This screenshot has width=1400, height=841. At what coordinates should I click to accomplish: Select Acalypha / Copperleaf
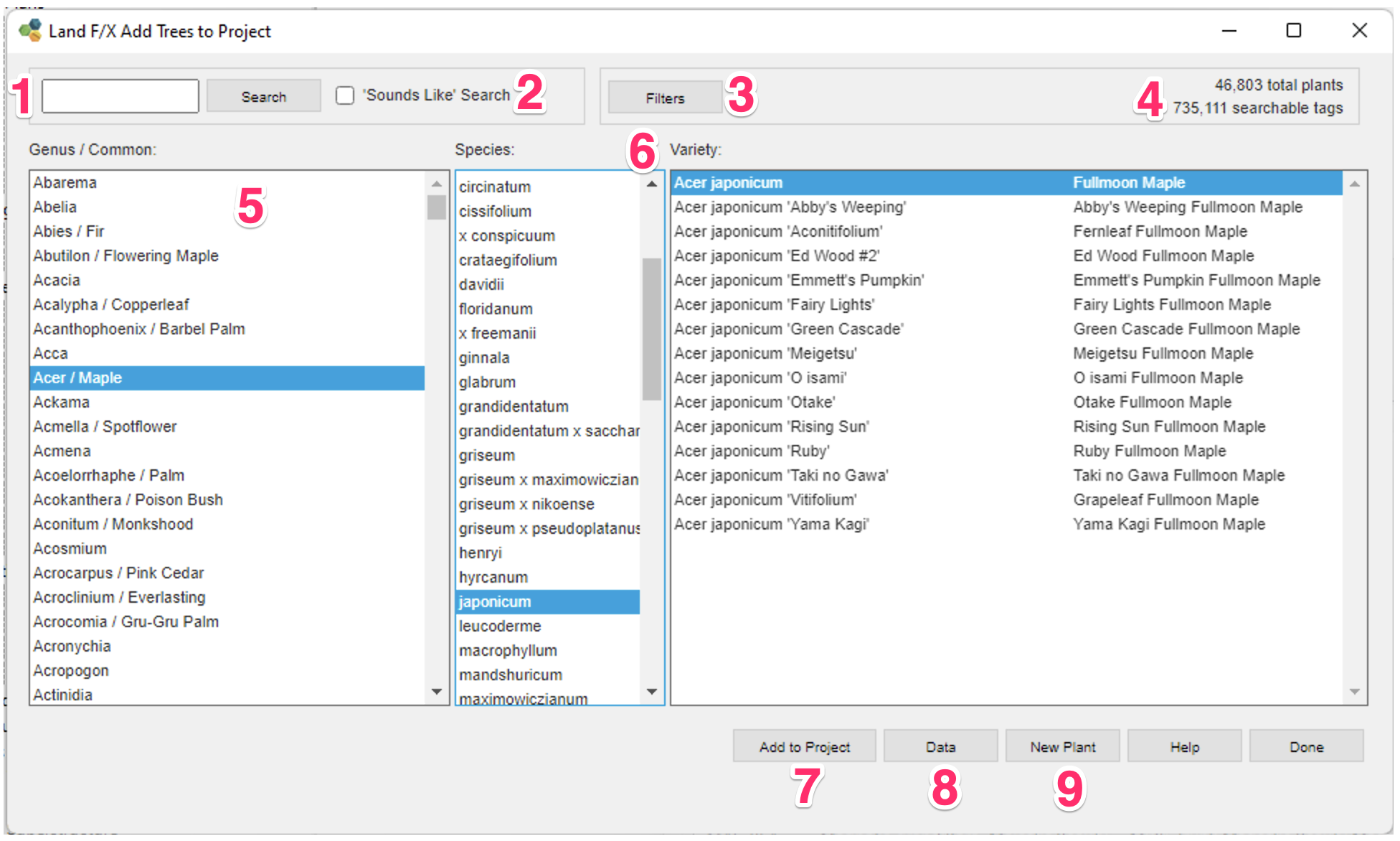pyautogui.click(x=227, y=305)
